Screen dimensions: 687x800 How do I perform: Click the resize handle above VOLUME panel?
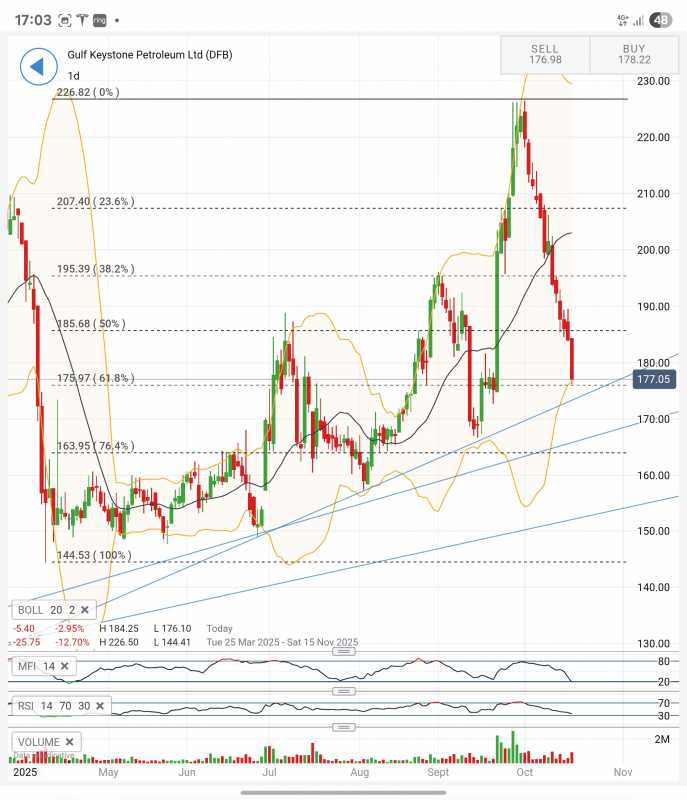pos(343,727)
